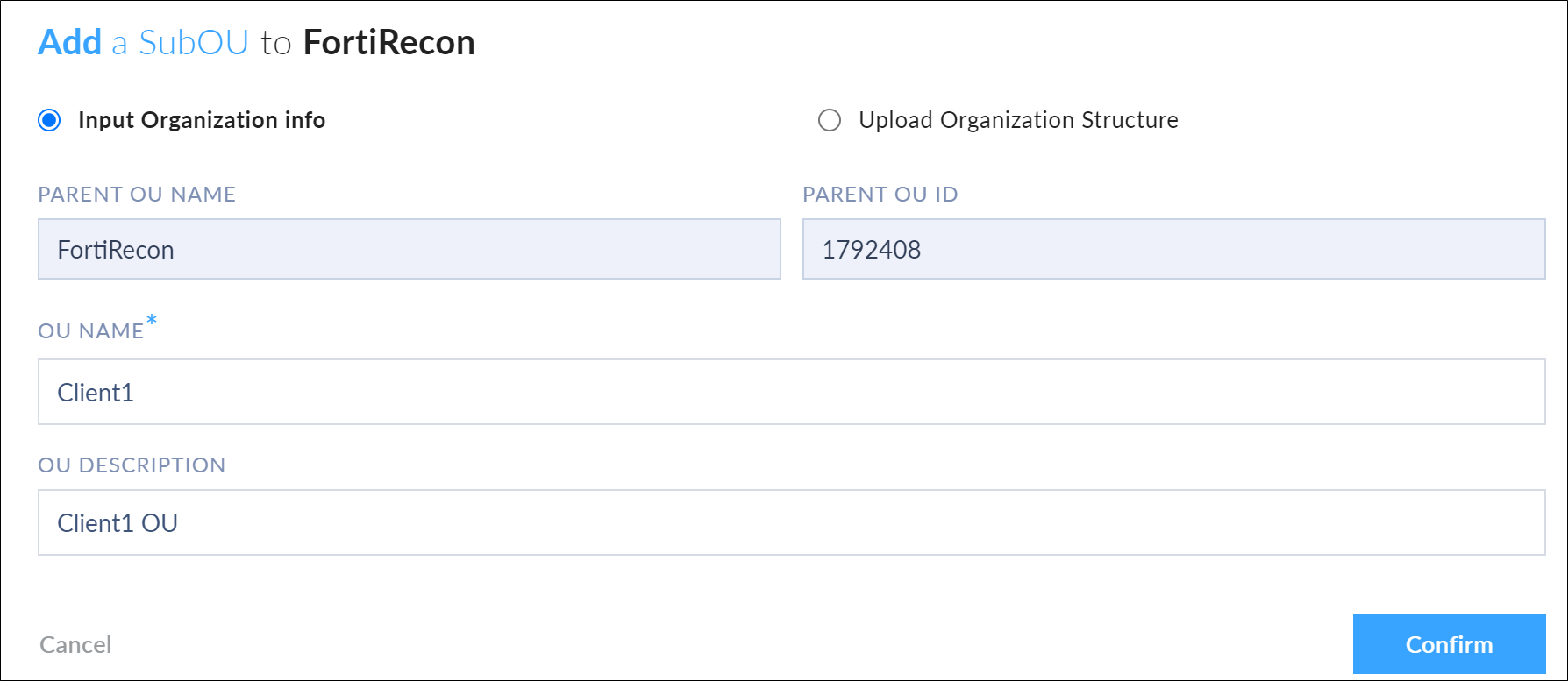Click the 'SubOU' word in the heading
The width and height of the screenshot is (1568, 681).
click(194, 43)
